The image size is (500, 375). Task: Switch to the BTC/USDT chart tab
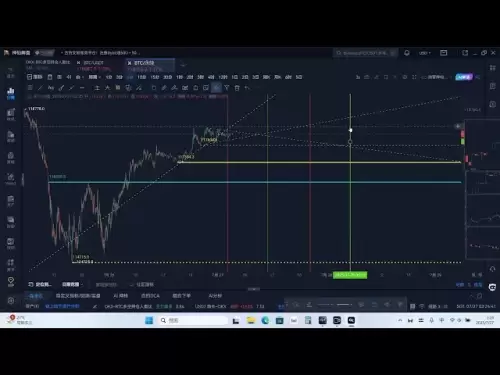pos(93,63)
